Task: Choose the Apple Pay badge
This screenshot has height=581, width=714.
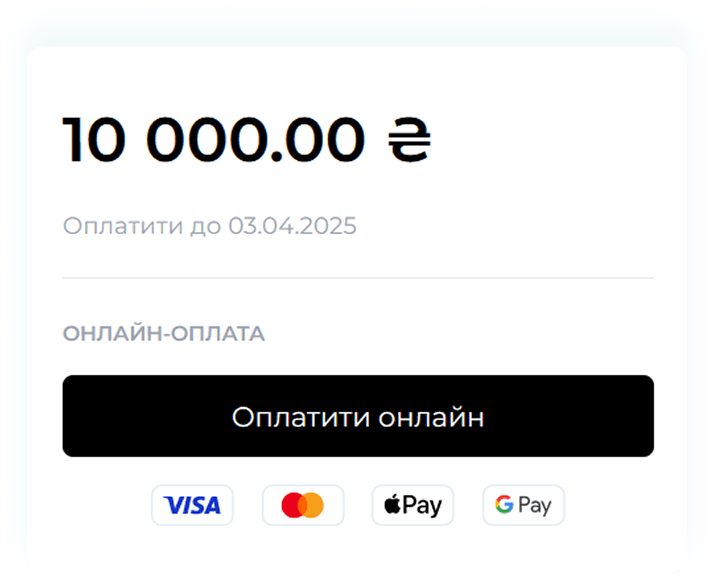Action: (413, 505)
